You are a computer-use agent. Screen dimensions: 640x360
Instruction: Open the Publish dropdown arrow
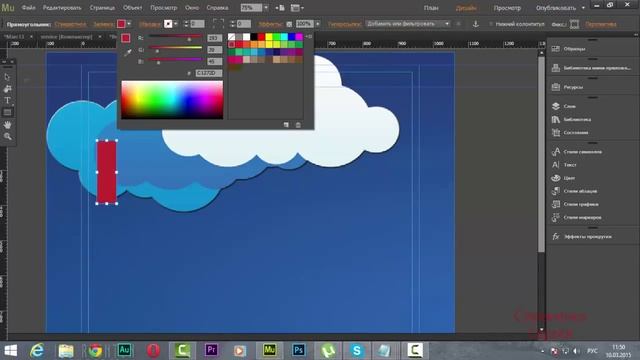click(583, 8)
